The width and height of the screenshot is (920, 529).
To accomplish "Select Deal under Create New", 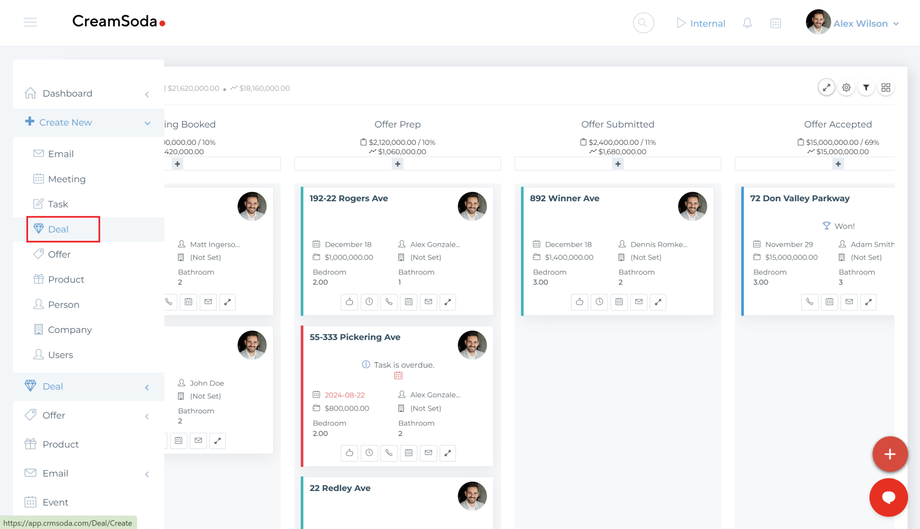I will (58, 229).
